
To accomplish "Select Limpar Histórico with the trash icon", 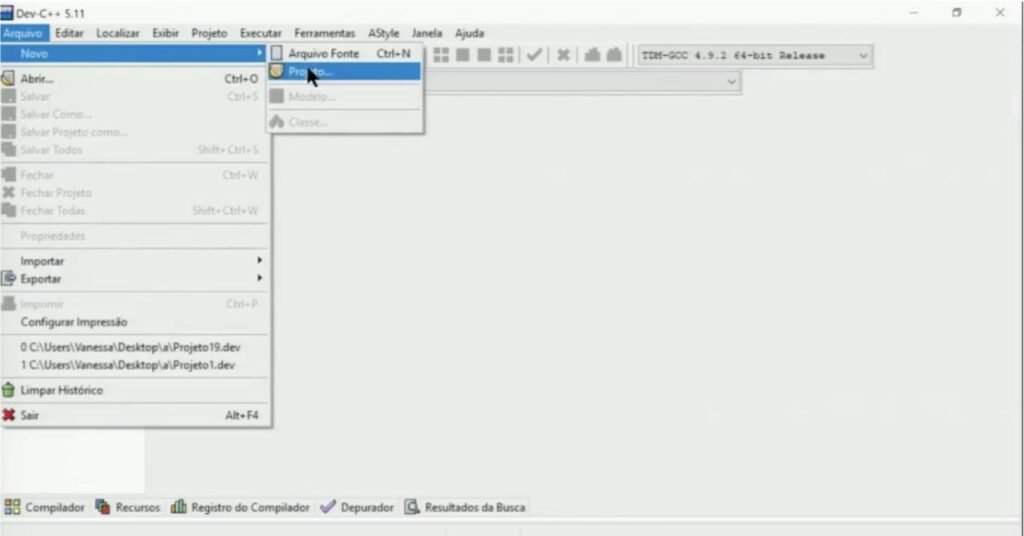I will point(61,390).
